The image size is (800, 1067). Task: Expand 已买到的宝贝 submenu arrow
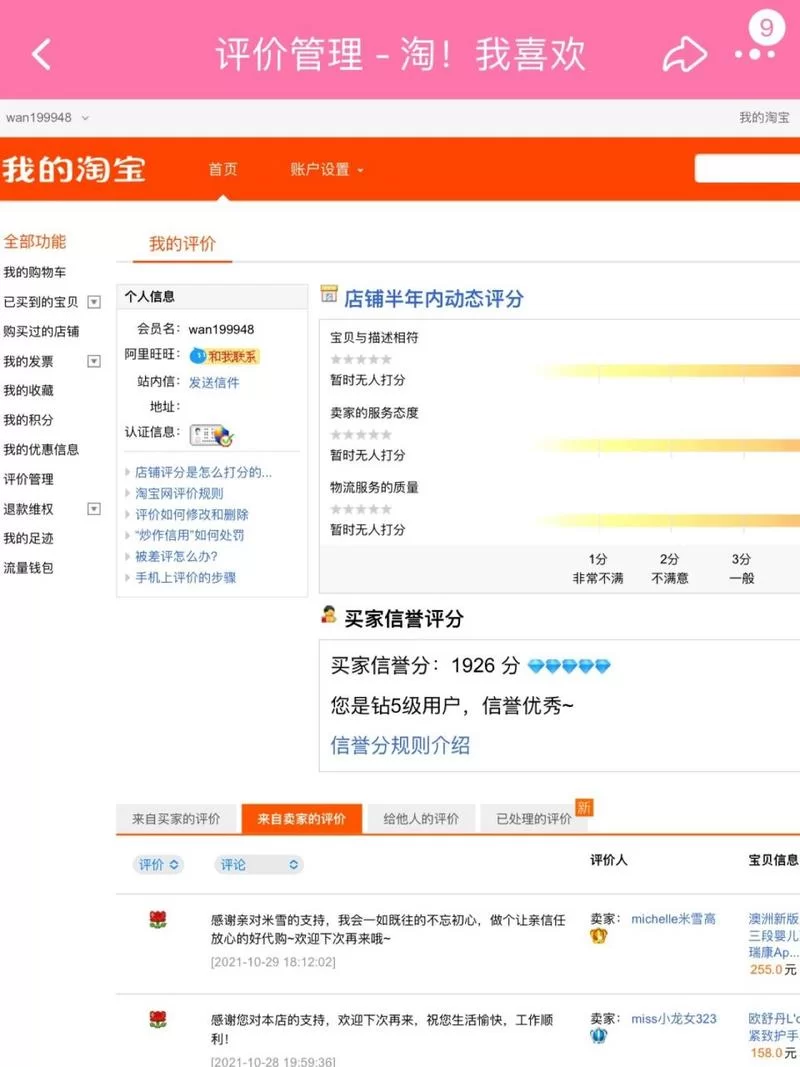coord(95,302)
